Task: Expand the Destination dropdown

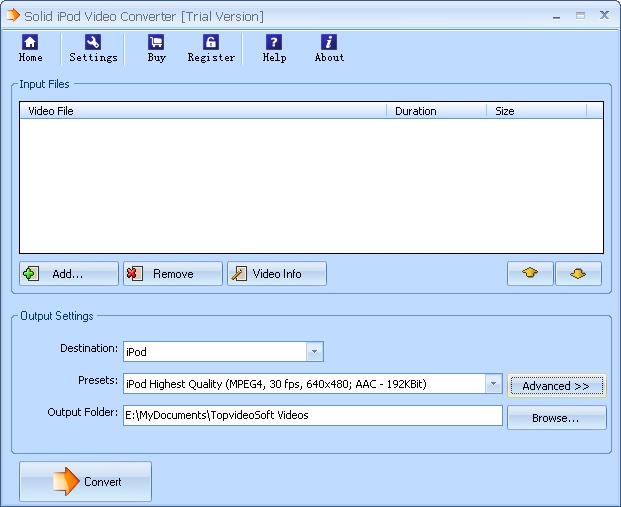Action: [315, 352]
